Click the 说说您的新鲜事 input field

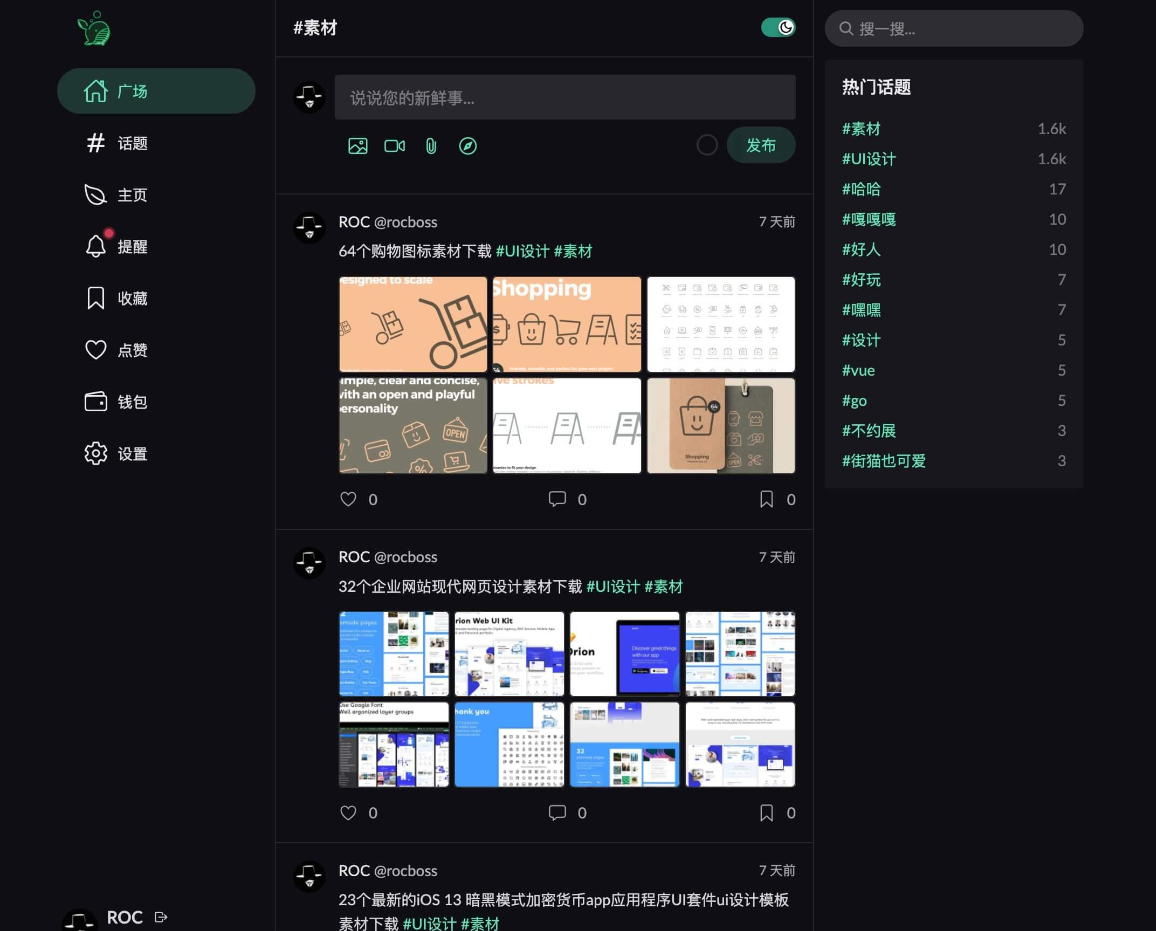[565, 97]
